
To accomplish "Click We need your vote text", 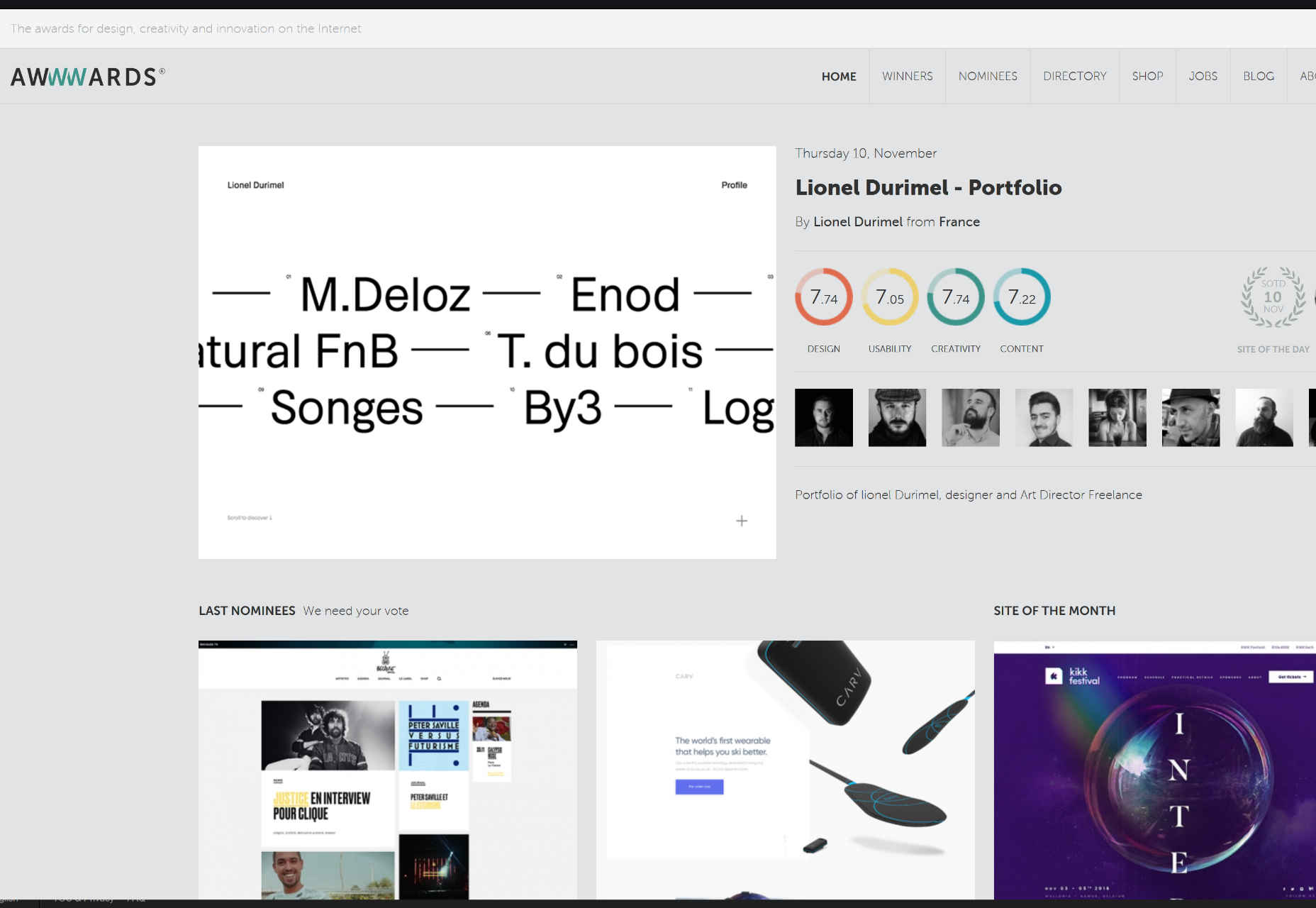I will (356, 611).
